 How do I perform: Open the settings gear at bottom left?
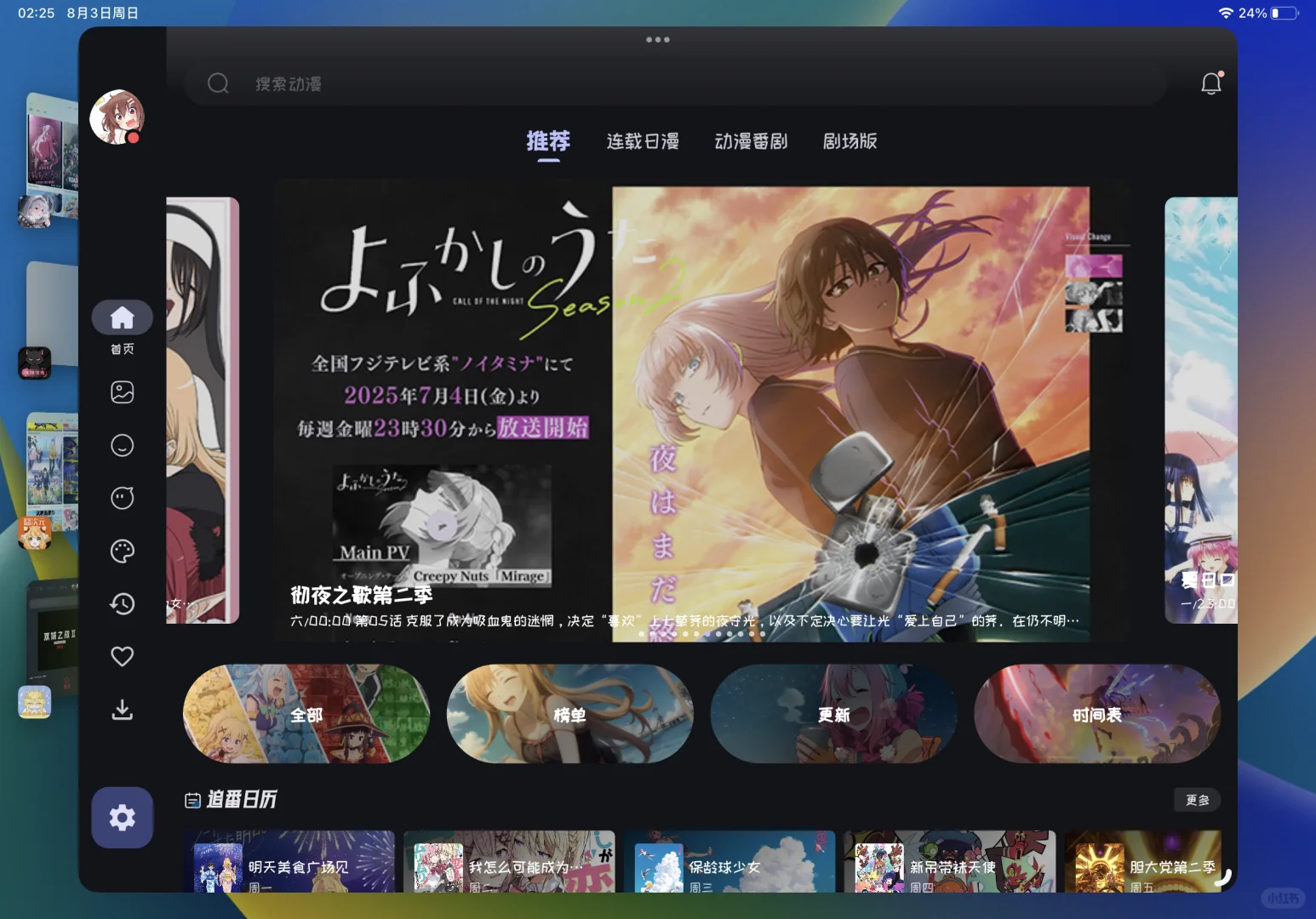[122, 817]
